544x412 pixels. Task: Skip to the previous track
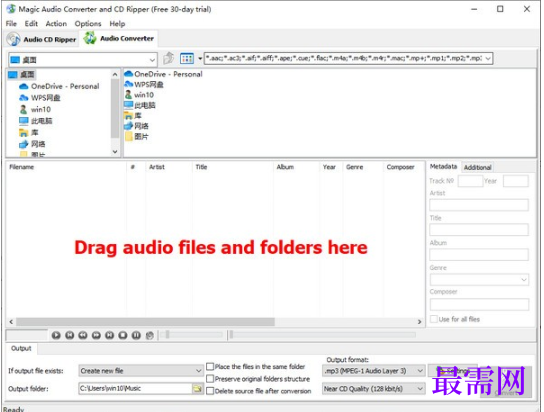click(69, 335)
